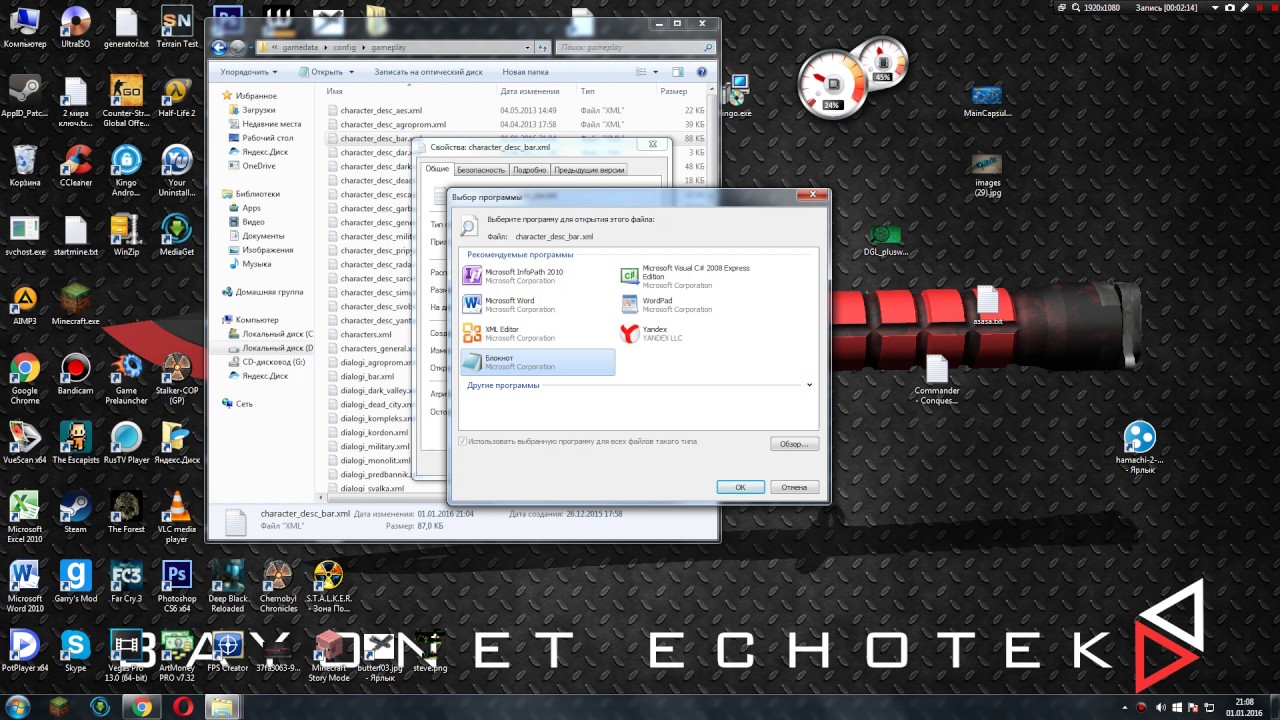Open Музыка library in Explorer sidebar
The image size is (1280, 720).
pyautogui.click(x=256, y=264)
